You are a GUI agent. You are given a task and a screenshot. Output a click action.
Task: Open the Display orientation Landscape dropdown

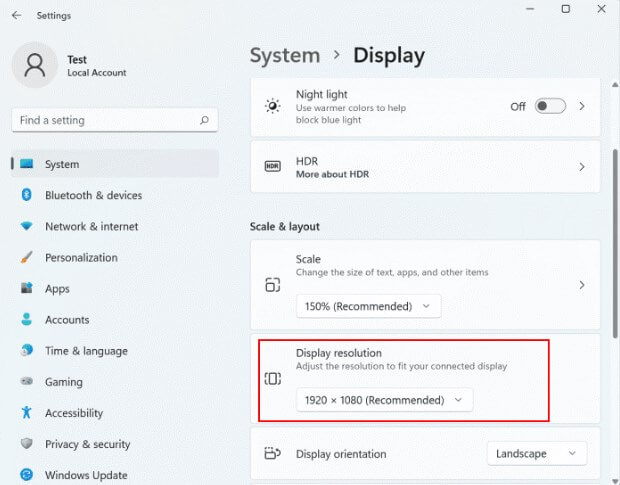537,454
